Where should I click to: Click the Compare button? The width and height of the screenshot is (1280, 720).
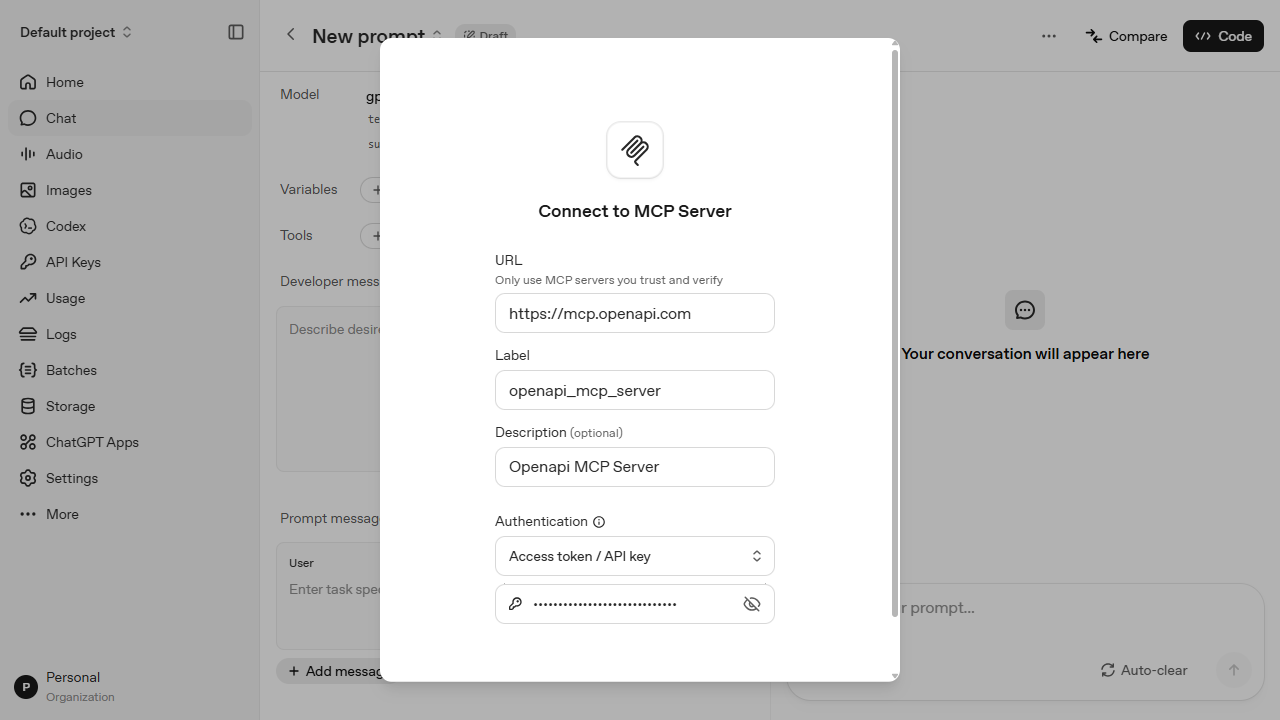click(x=1126, y=36)
